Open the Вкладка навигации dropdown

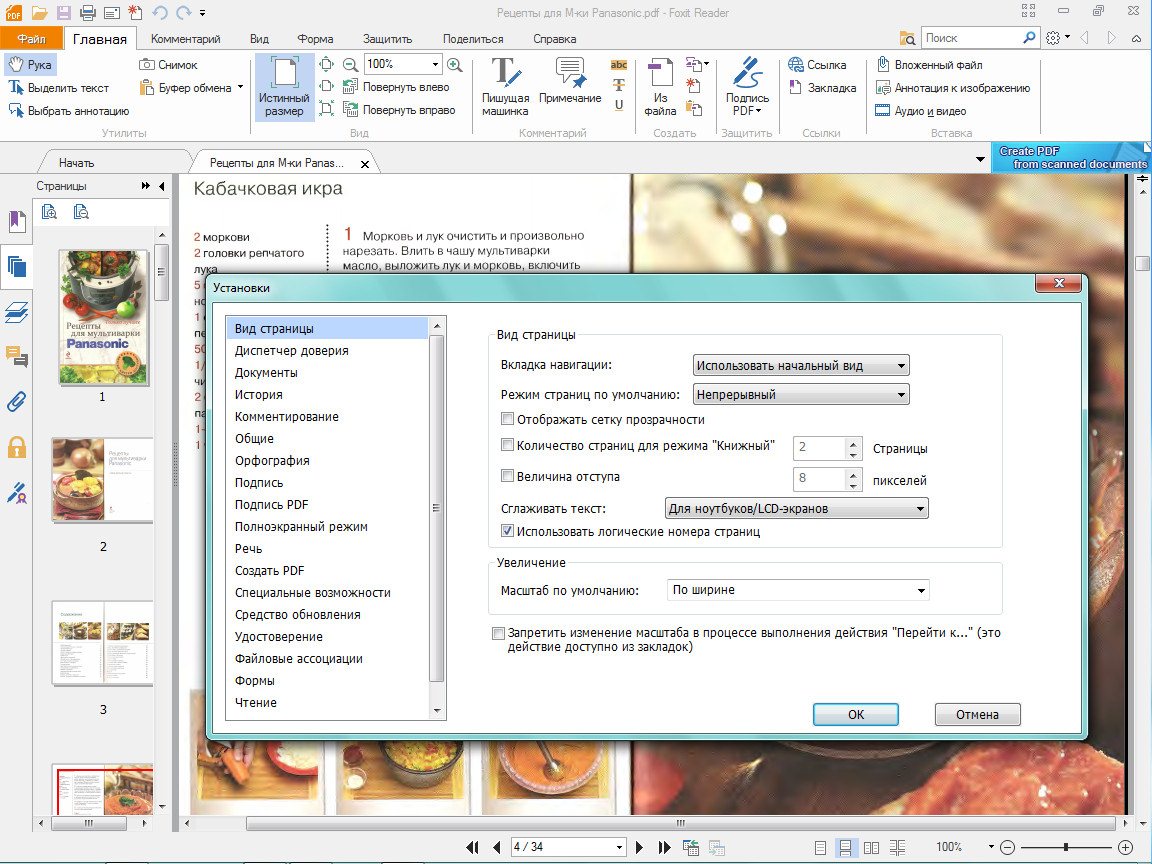click(800, 366)
